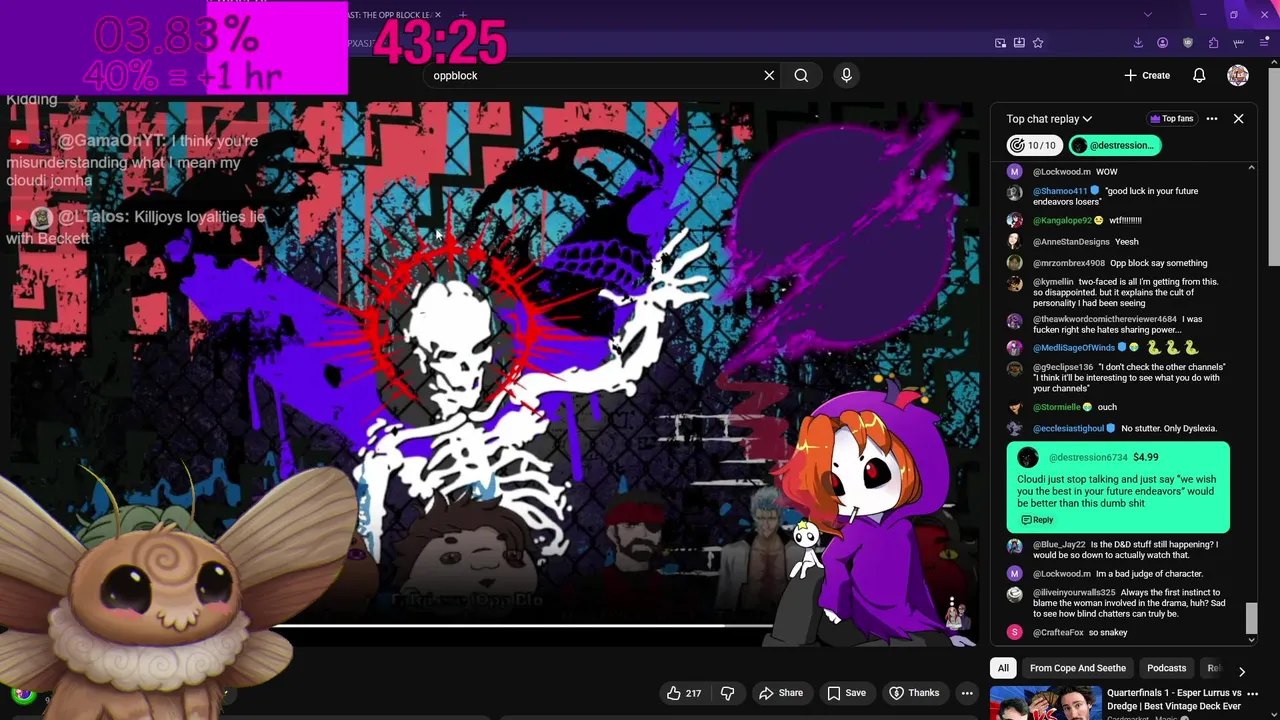
Task: Open @Lockwood.m WOW chat author
Action: click(x=1062, y=172)
